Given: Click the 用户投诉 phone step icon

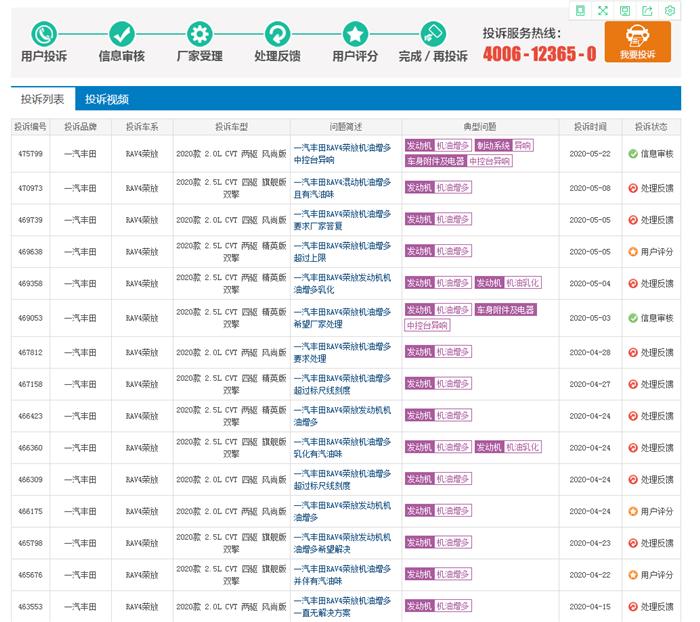Looking at the screenshot, I should [x=44, y=34].
